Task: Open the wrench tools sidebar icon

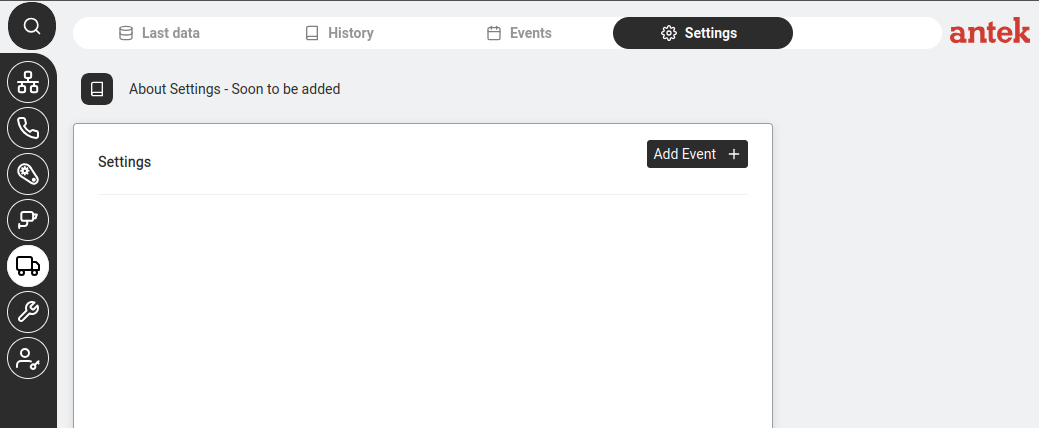Action: pyautogui.click(x=28, y=312)
